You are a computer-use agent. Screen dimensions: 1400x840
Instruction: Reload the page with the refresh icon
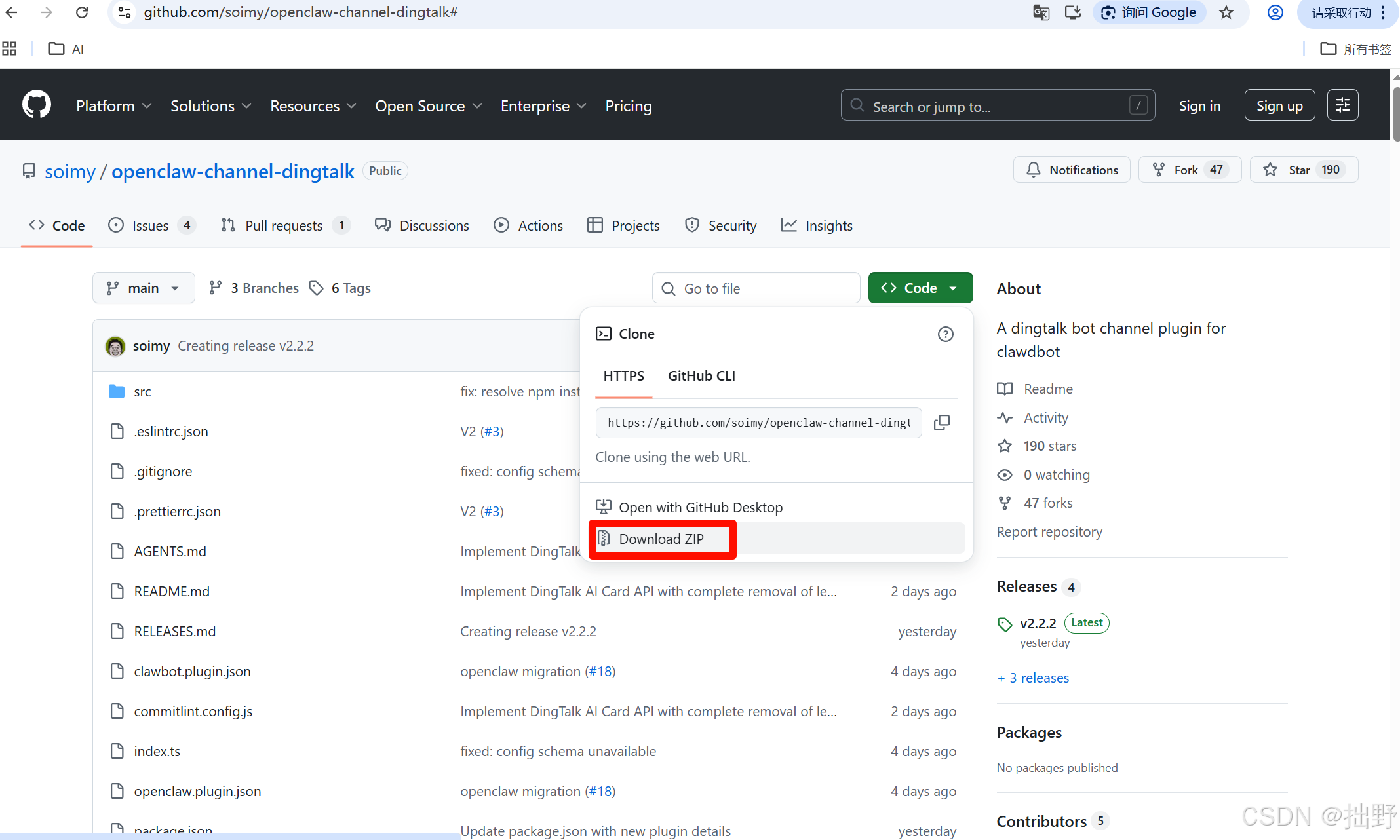[82, 12]
